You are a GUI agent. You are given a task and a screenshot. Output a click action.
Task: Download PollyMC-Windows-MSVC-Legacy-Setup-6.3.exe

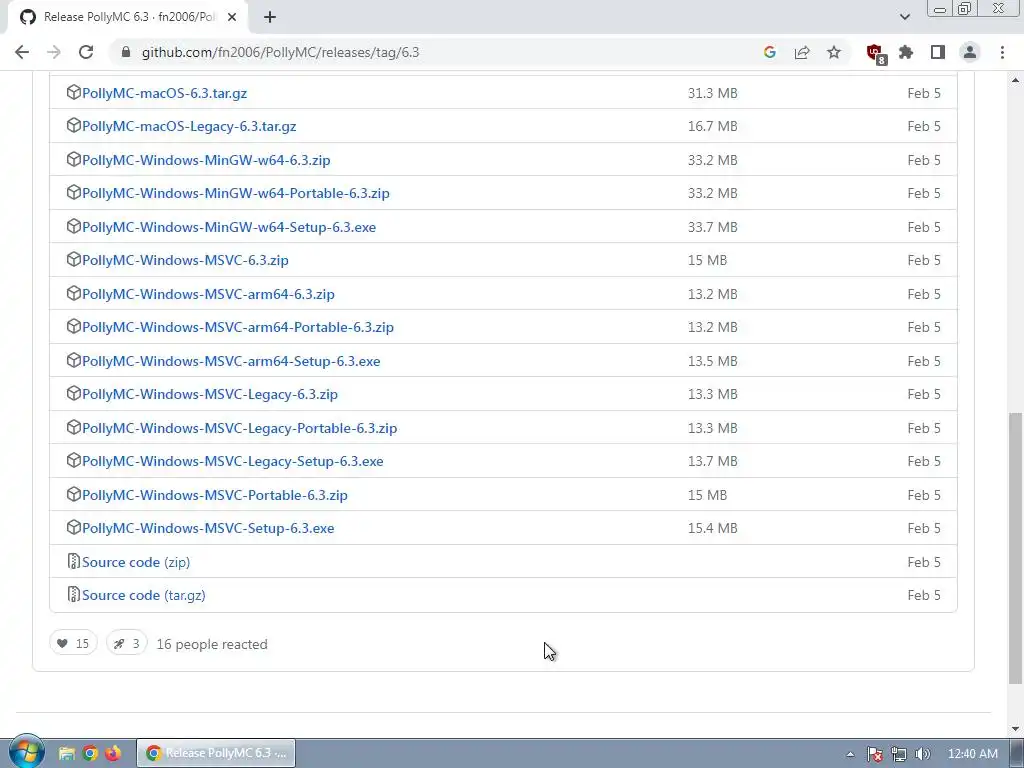click(x=232, y=461)
